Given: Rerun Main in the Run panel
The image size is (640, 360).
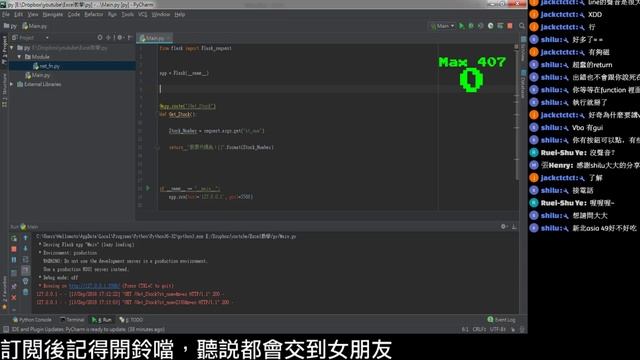Looking at the screenshot, I should (x=14, y=238).
